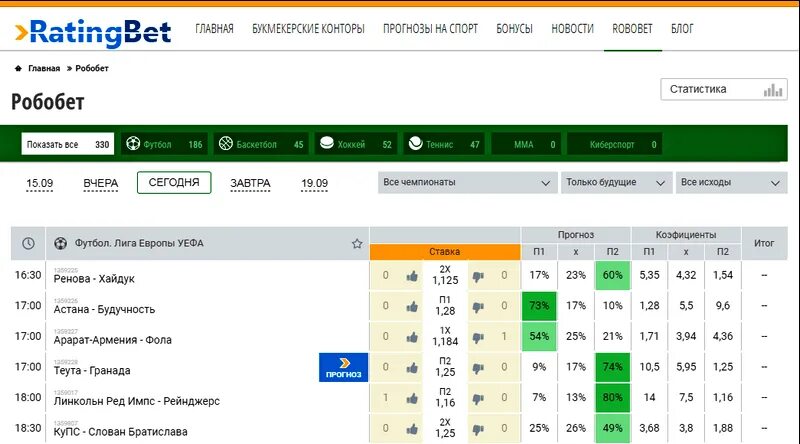Open ПРОГНОЗ button for Теута - Гранада
Image resolution: width=800 pixels, height=444 pixels.
[343, 367]
